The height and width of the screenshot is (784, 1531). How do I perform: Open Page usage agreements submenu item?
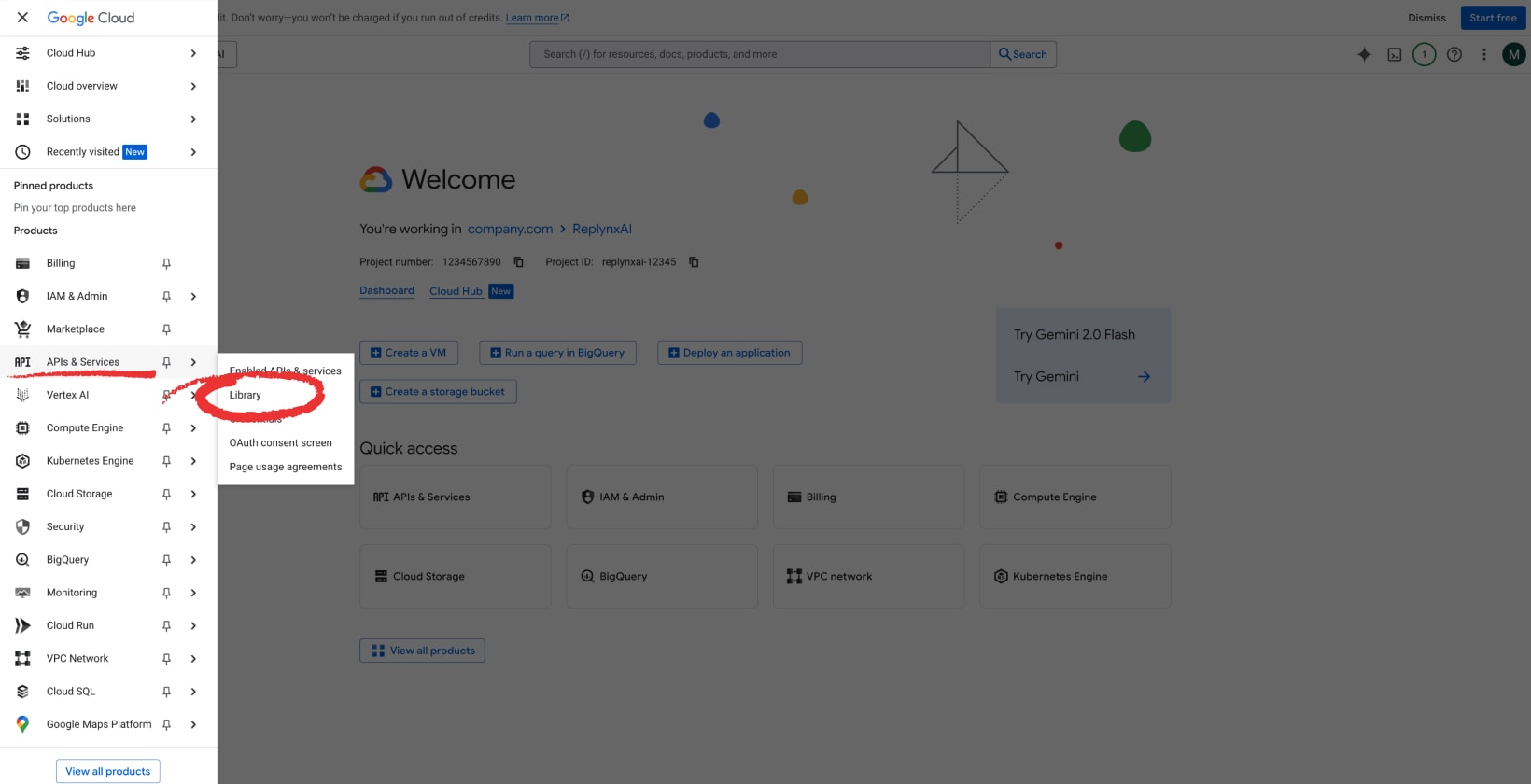[x=286, y=468]
